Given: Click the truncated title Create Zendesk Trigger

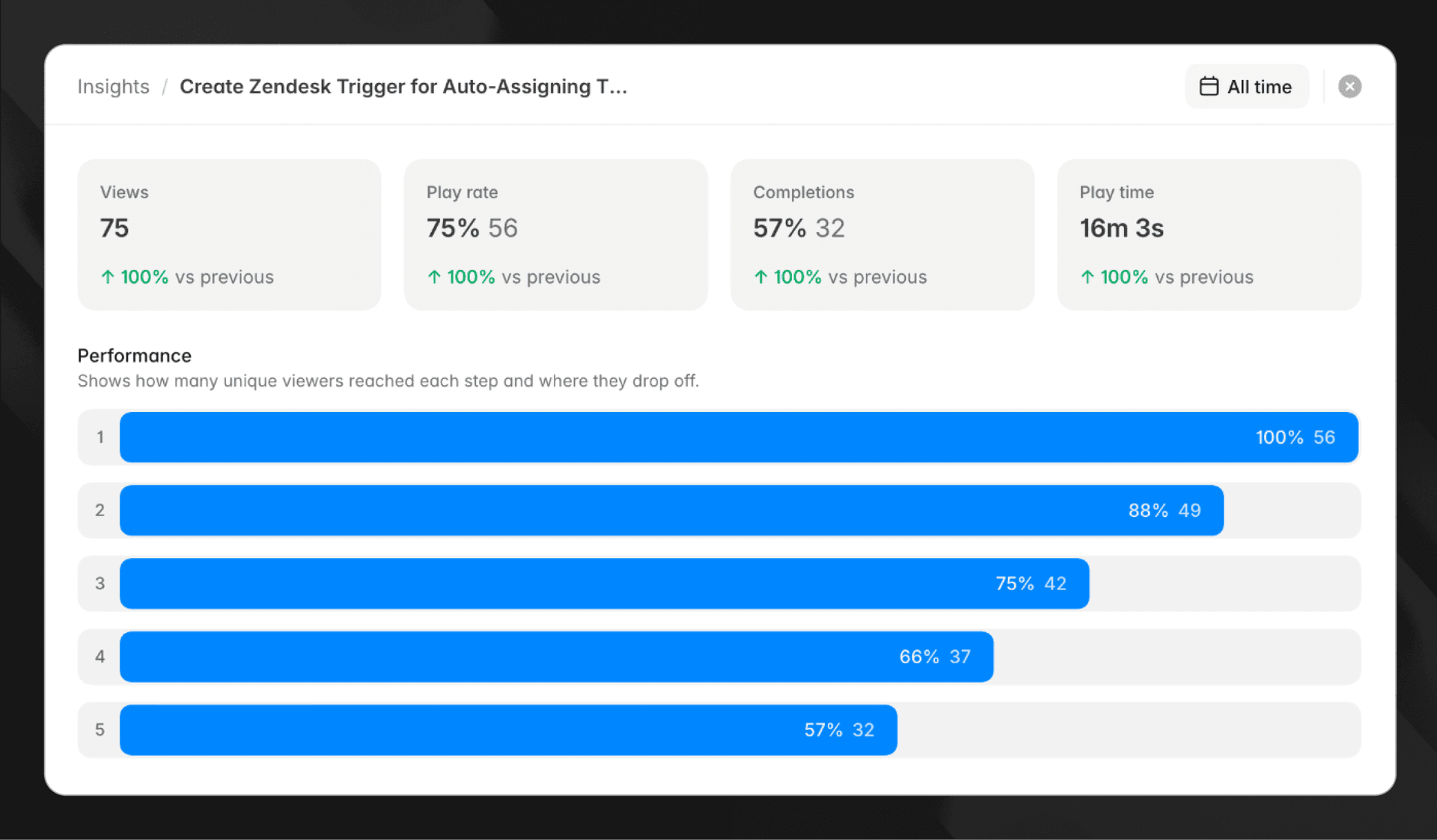Looking at the screenshot, I should [403, 87].
